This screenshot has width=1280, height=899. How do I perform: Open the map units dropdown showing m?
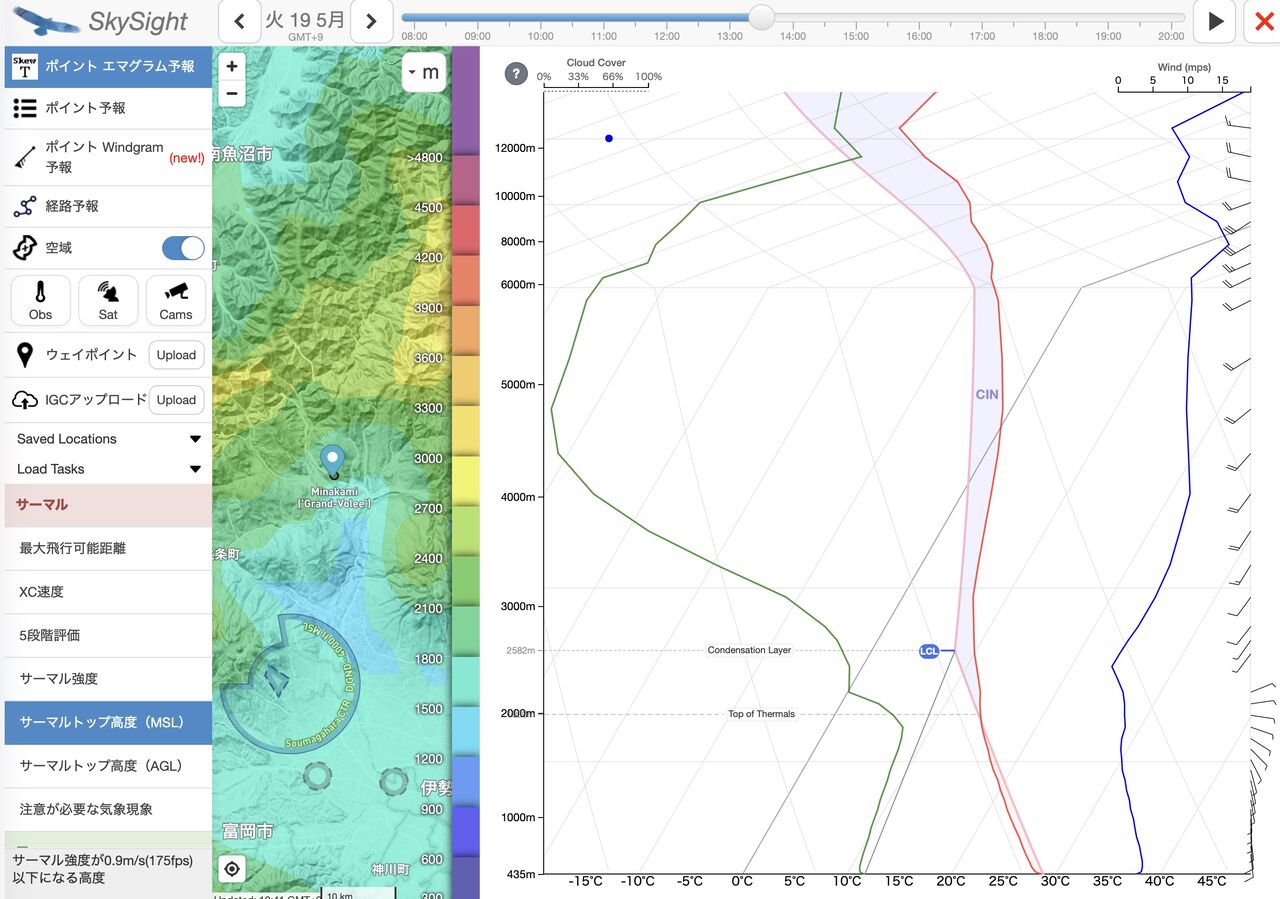424,72
